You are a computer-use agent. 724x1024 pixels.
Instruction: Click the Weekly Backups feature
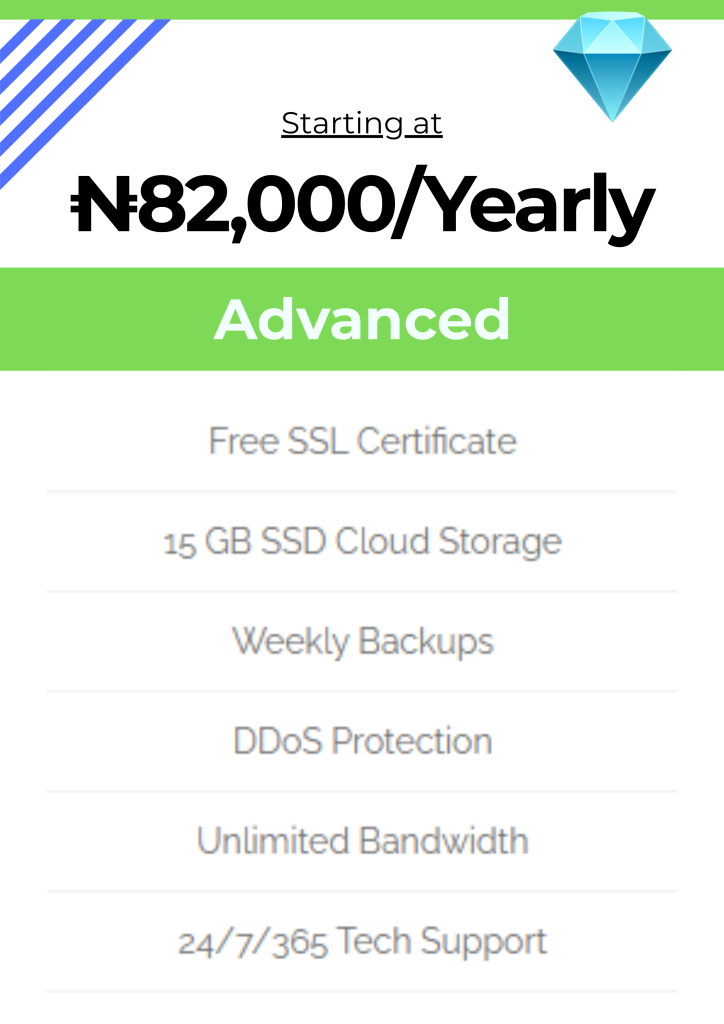click(x=362, y=641)
